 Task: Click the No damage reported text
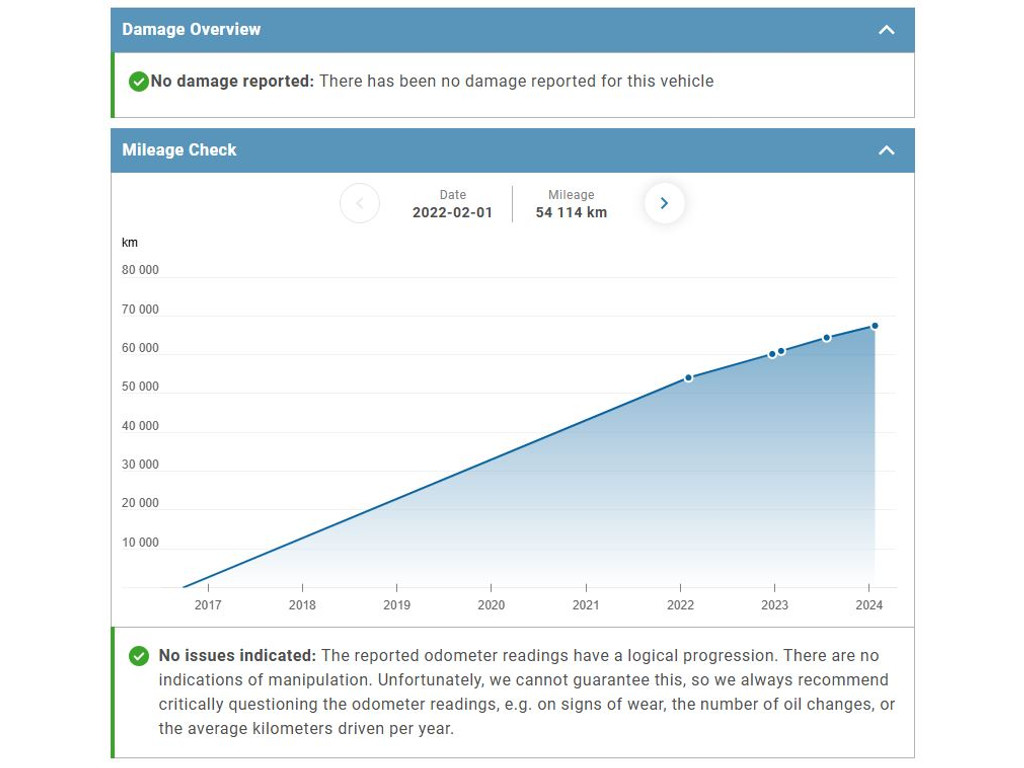pyautogui.click(x=232, y=81)
